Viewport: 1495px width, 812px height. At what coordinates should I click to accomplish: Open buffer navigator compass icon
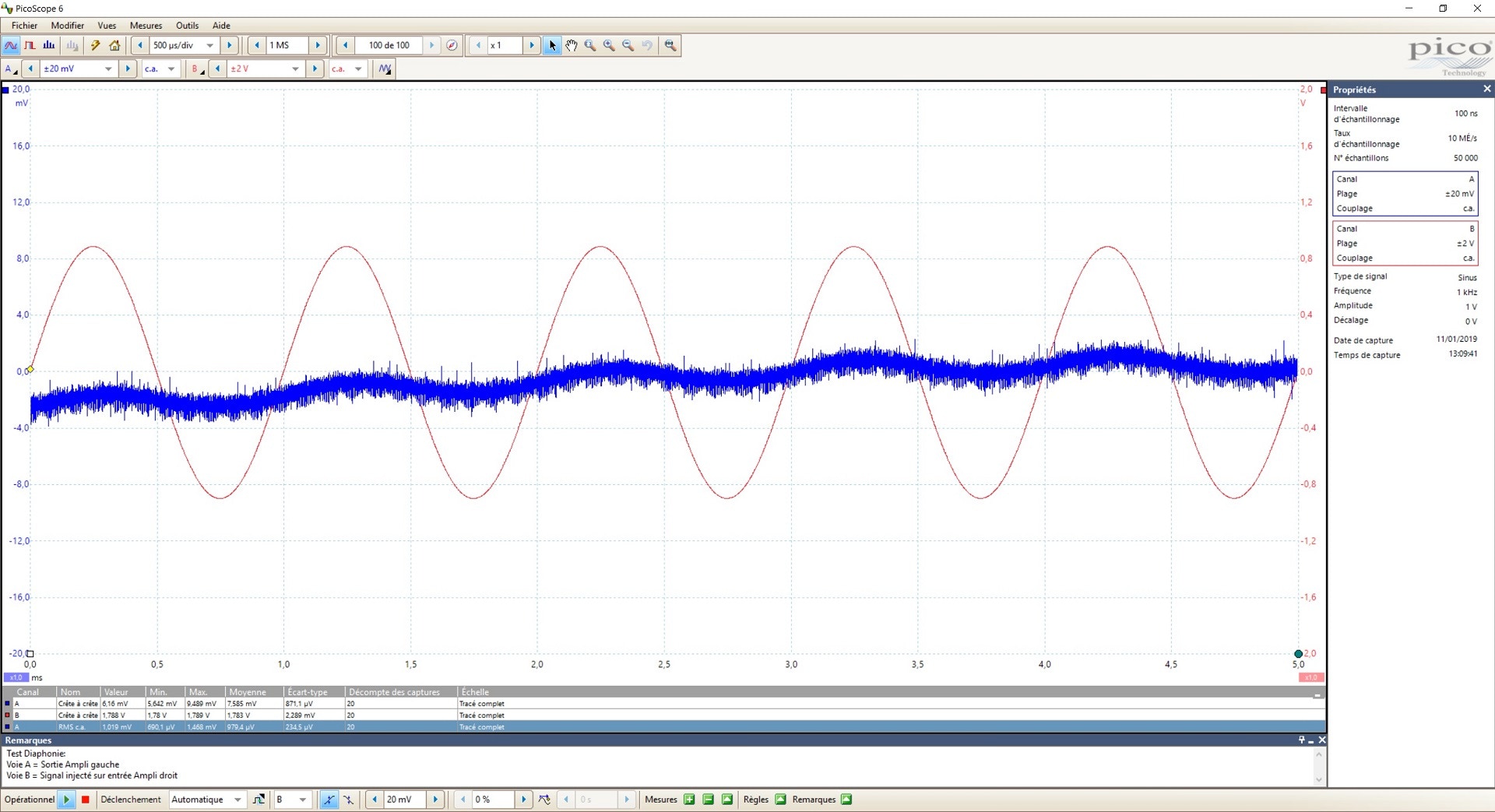coord(452,45)
